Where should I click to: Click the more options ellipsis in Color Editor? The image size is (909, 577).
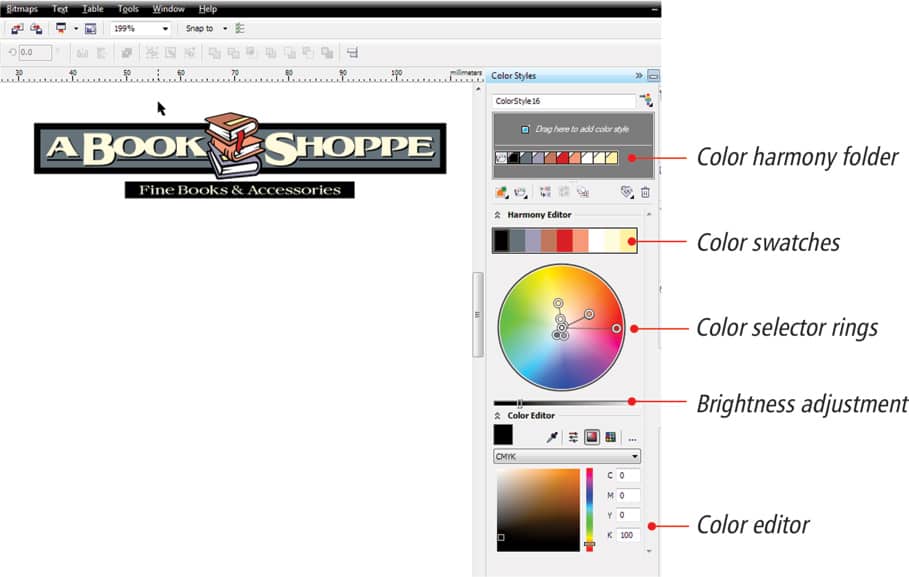pos(632,438)
